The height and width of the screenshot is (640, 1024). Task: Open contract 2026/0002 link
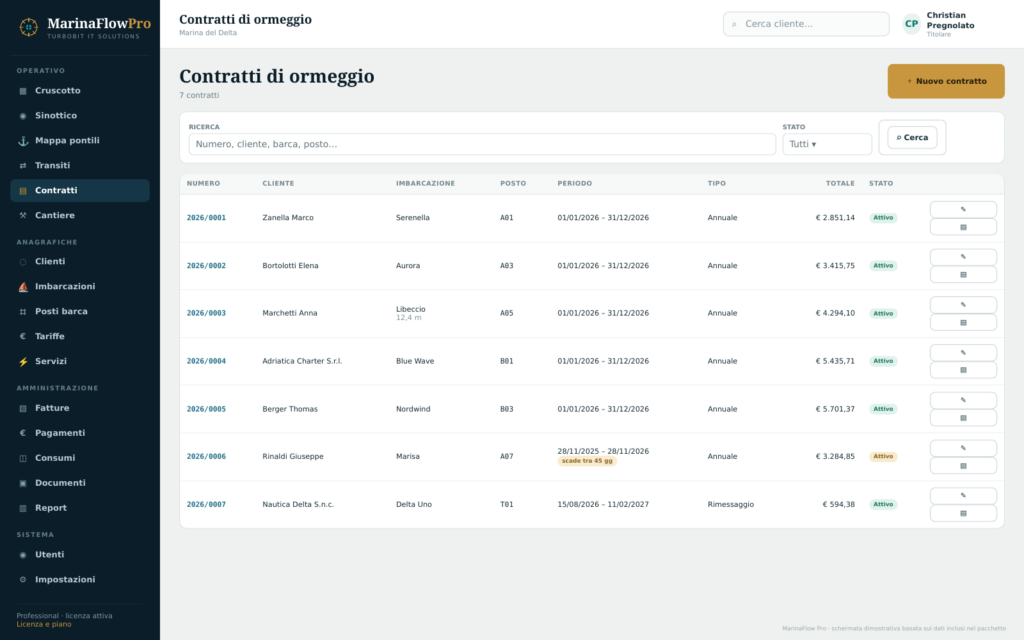click(206, 266)
